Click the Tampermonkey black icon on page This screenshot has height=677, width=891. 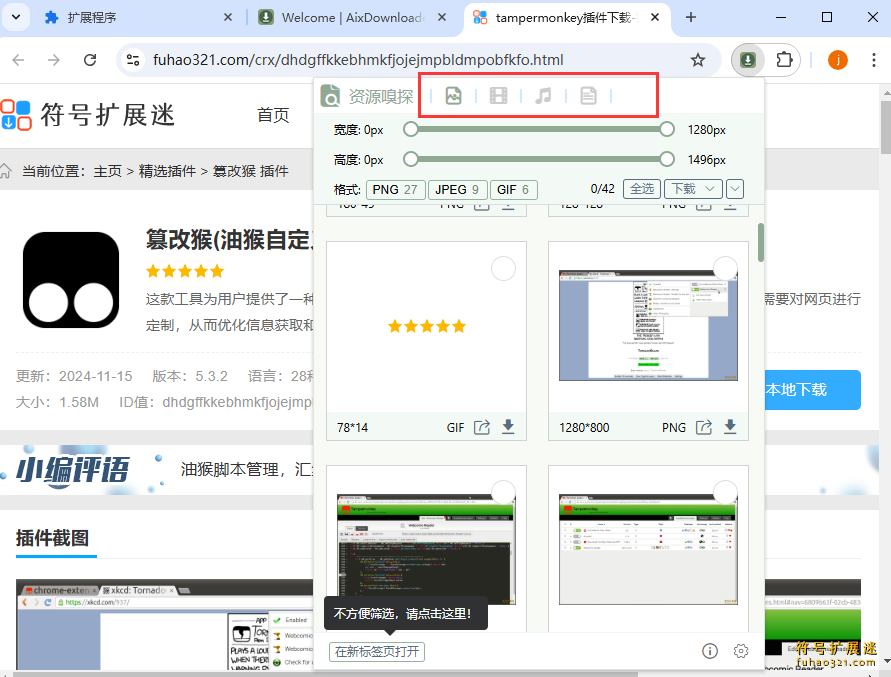(x=71, y=280)
